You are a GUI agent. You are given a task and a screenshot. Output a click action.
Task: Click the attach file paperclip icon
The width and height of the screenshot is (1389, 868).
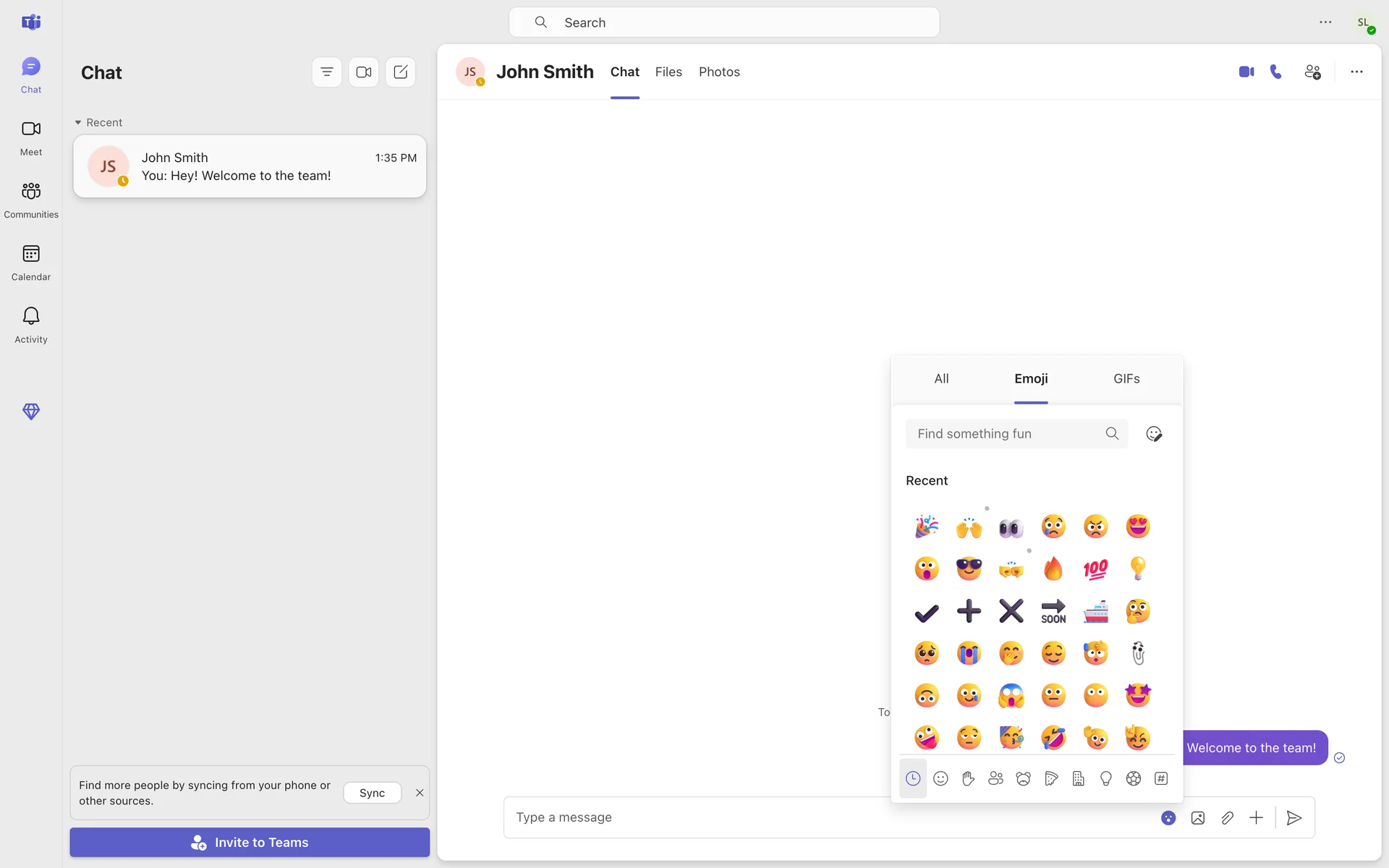(x=1227, y=817)
